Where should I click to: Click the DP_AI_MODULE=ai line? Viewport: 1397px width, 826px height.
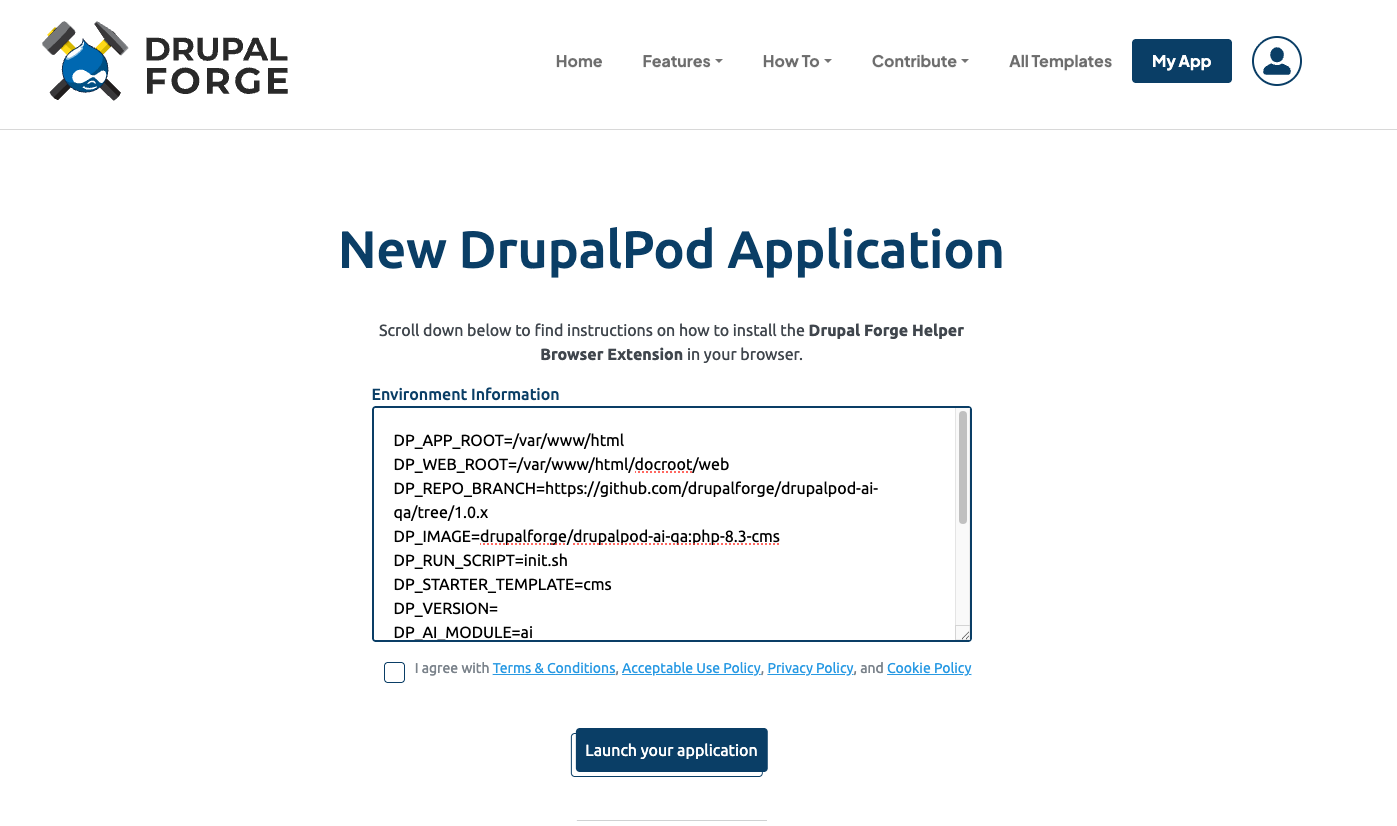(463, 632)
